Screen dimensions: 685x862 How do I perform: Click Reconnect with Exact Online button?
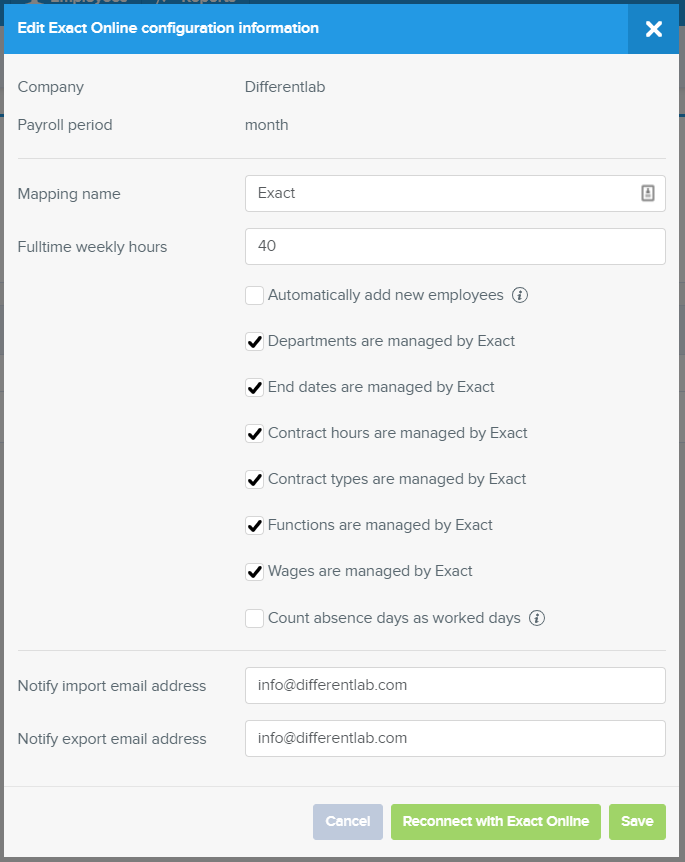click(x=495, y=822)
